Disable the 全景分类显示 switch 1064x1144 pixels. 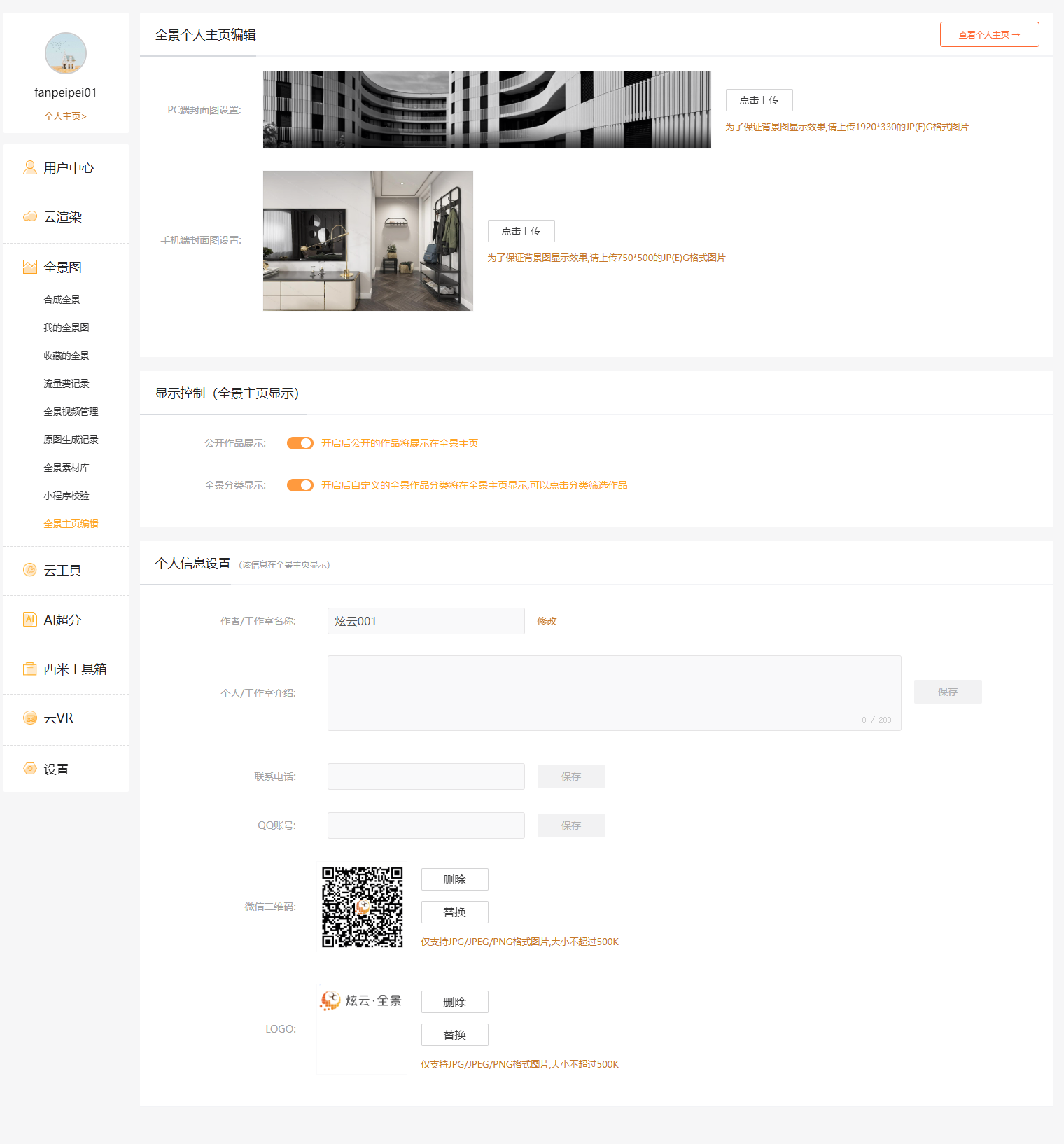[300, 485]
